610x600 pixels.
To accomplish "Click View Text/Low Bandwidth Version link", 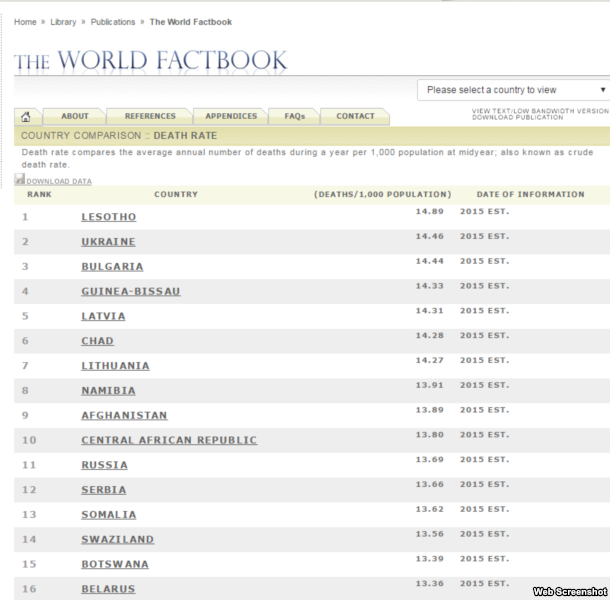I will click(540, 111).
